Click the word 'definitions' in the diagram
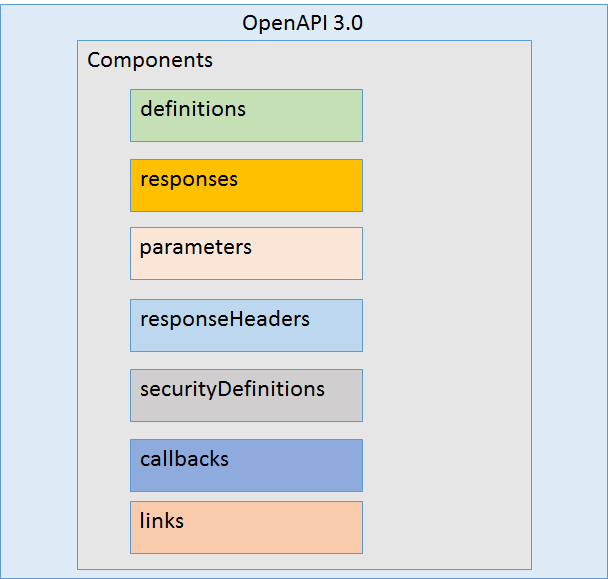The width and height of the screenshot is (608, 579). 193,108
